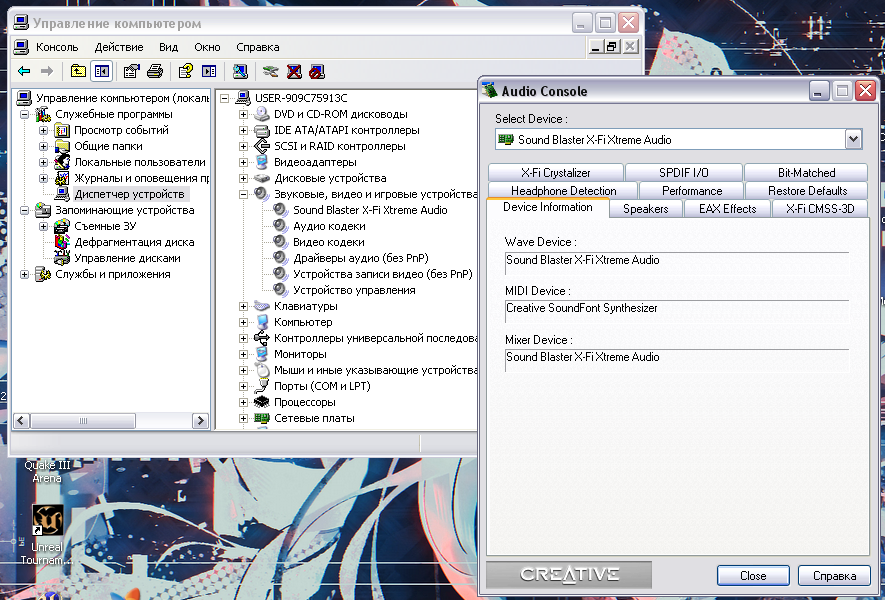The height and width of the screenshot is (600, 885).
Task: Expand the Сетевые платы node
Action: (243, 418)
